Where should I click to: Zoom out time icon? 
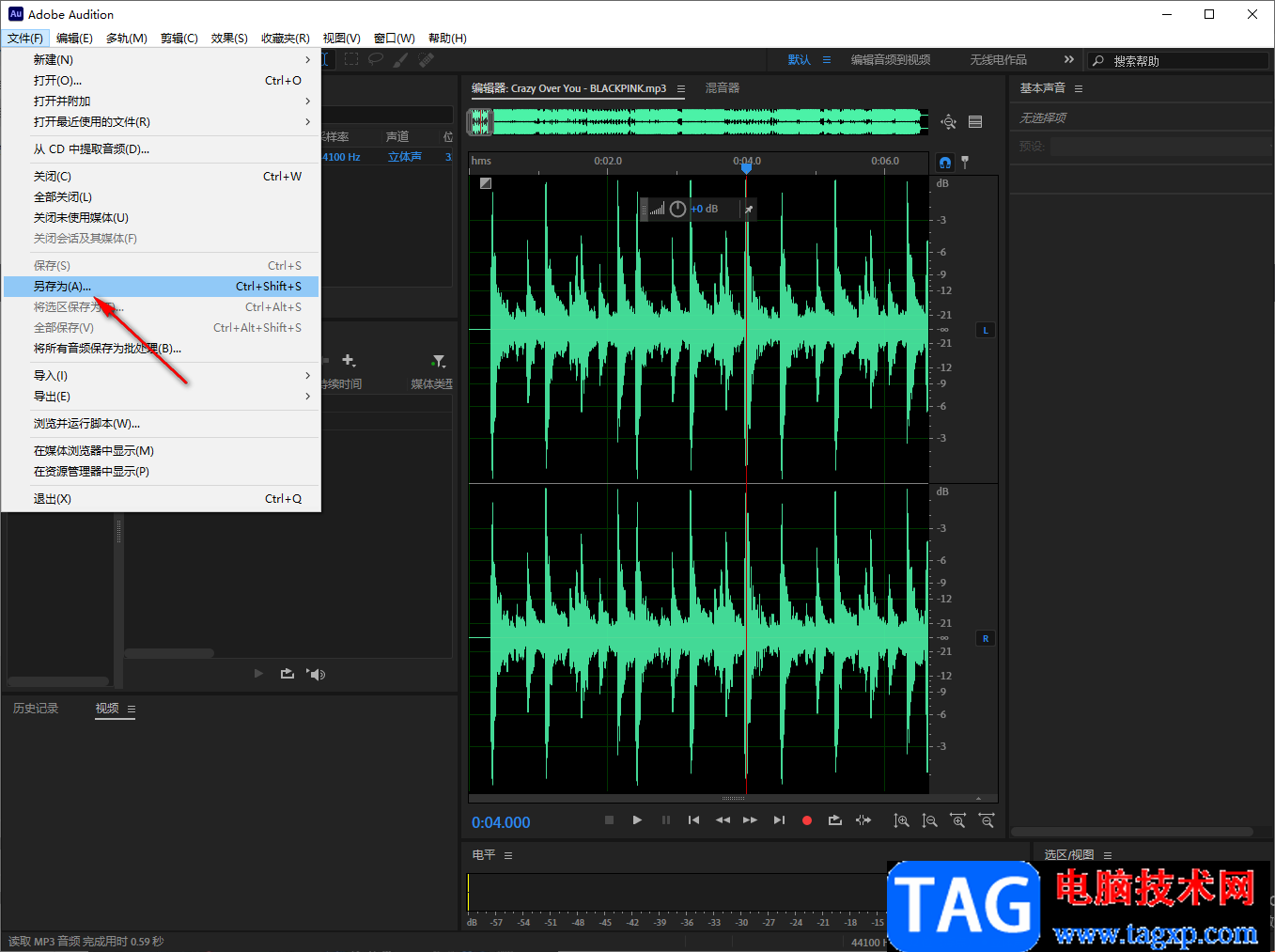point(987,820)
